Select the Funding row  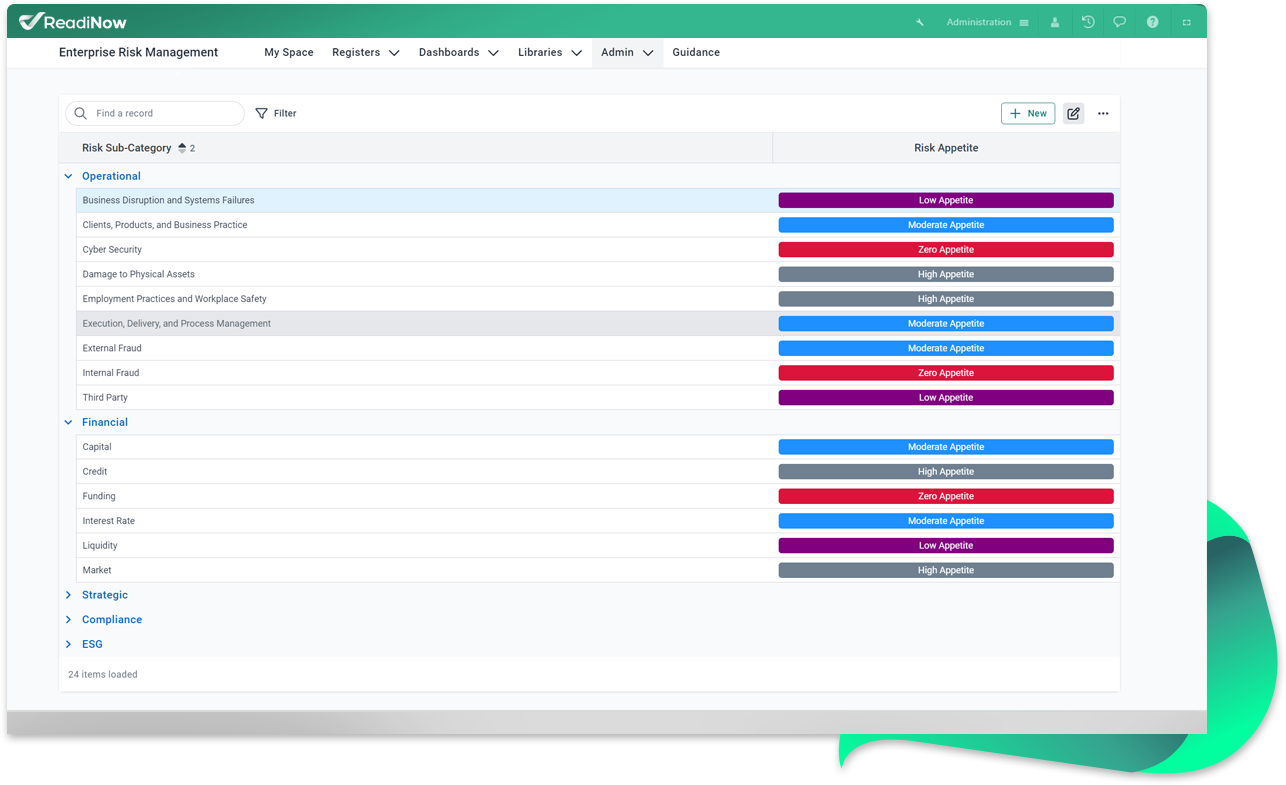598,496
